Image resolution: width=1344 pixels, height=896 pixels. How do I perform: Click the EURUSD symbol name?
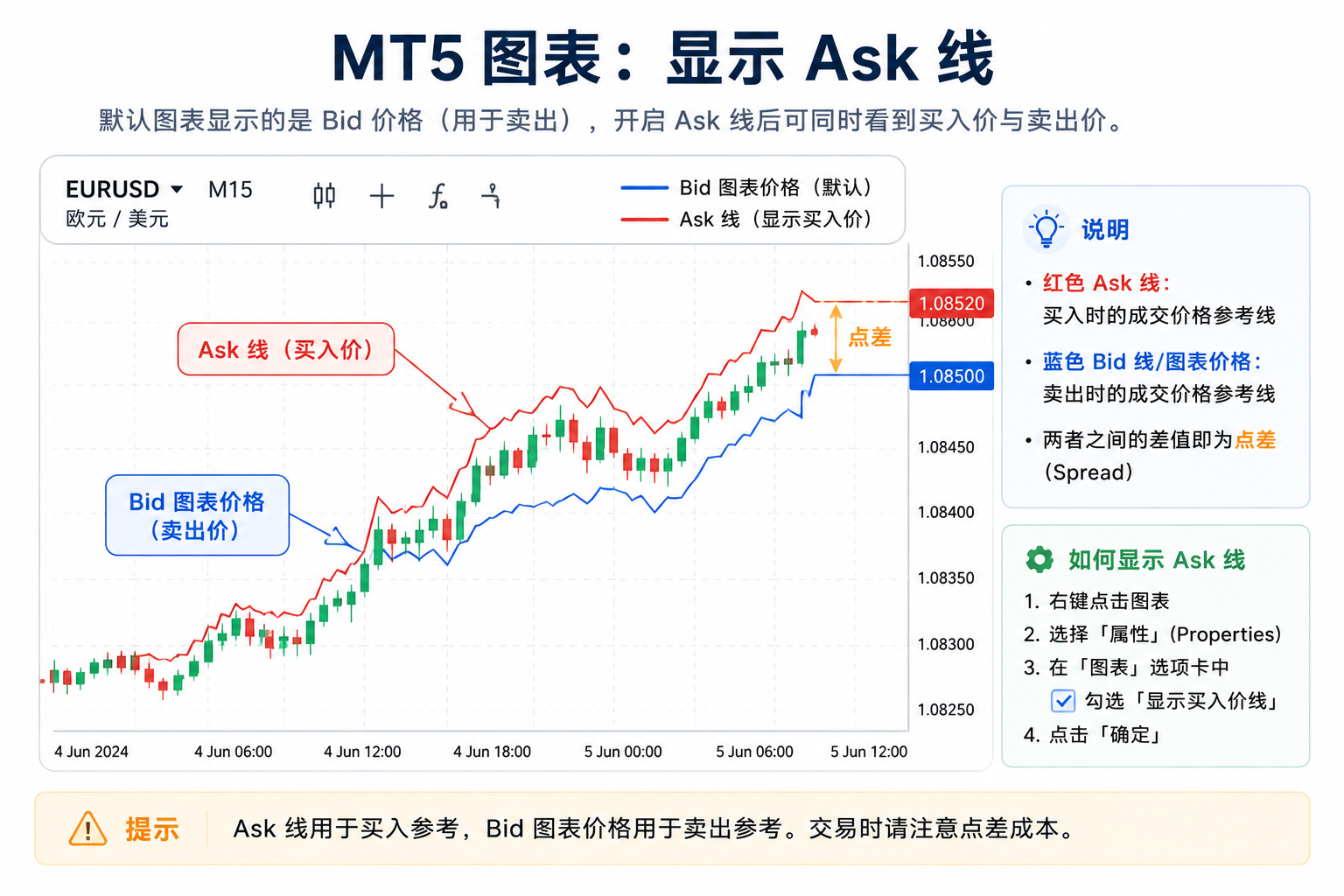pyautogui.click(x=113, y=189)
